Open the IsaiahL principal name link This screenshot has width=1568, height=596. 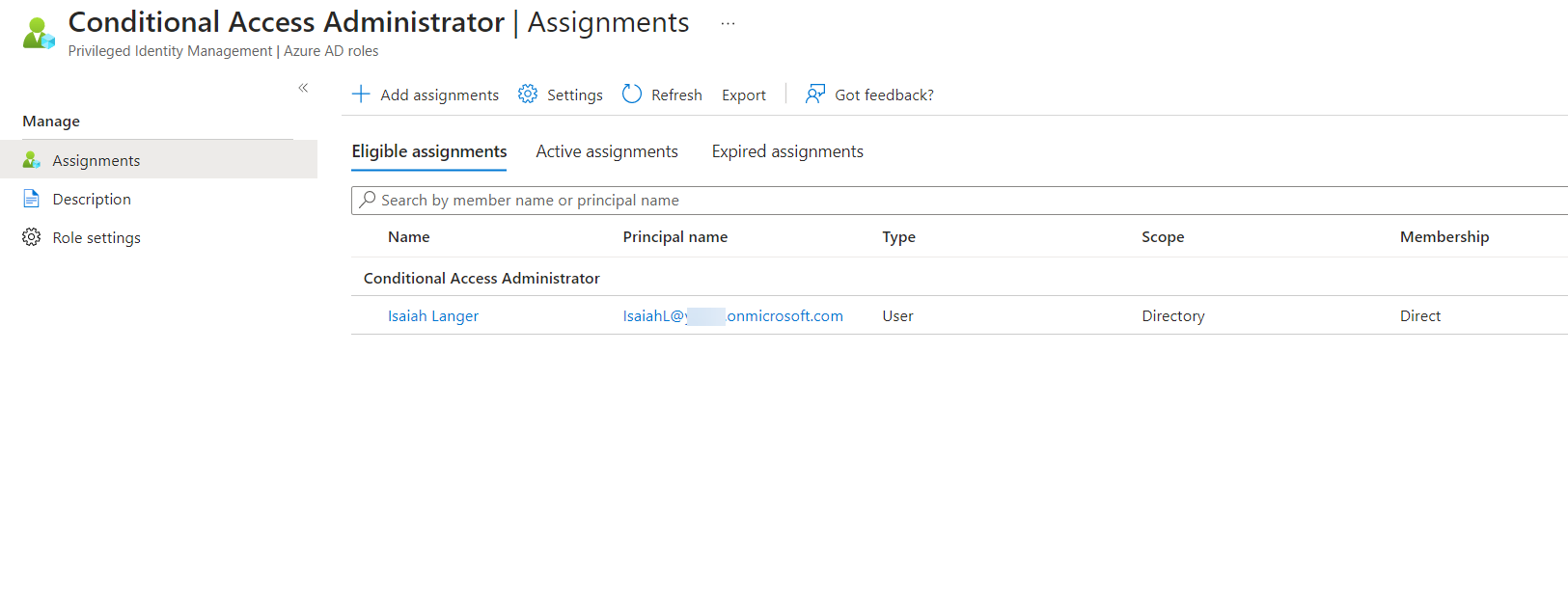pyautogui.click(x=733, y=315)
